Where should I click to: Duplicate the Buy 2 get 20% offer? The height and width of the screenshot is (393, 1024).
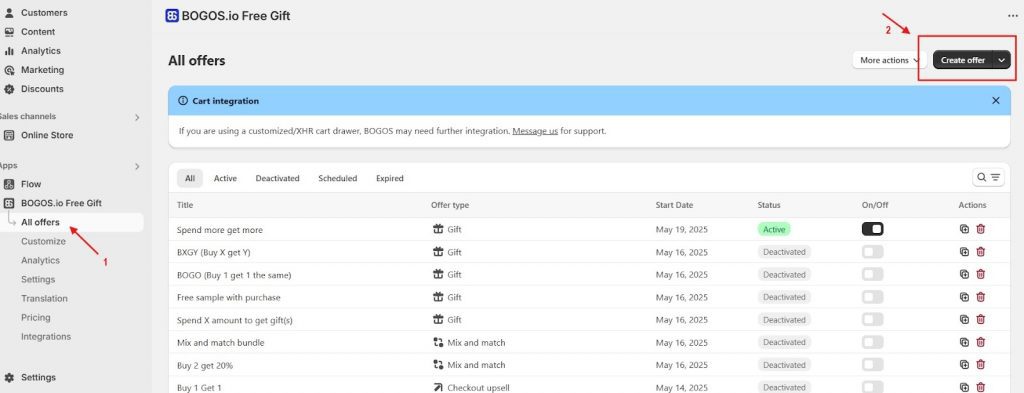point(964,365)
